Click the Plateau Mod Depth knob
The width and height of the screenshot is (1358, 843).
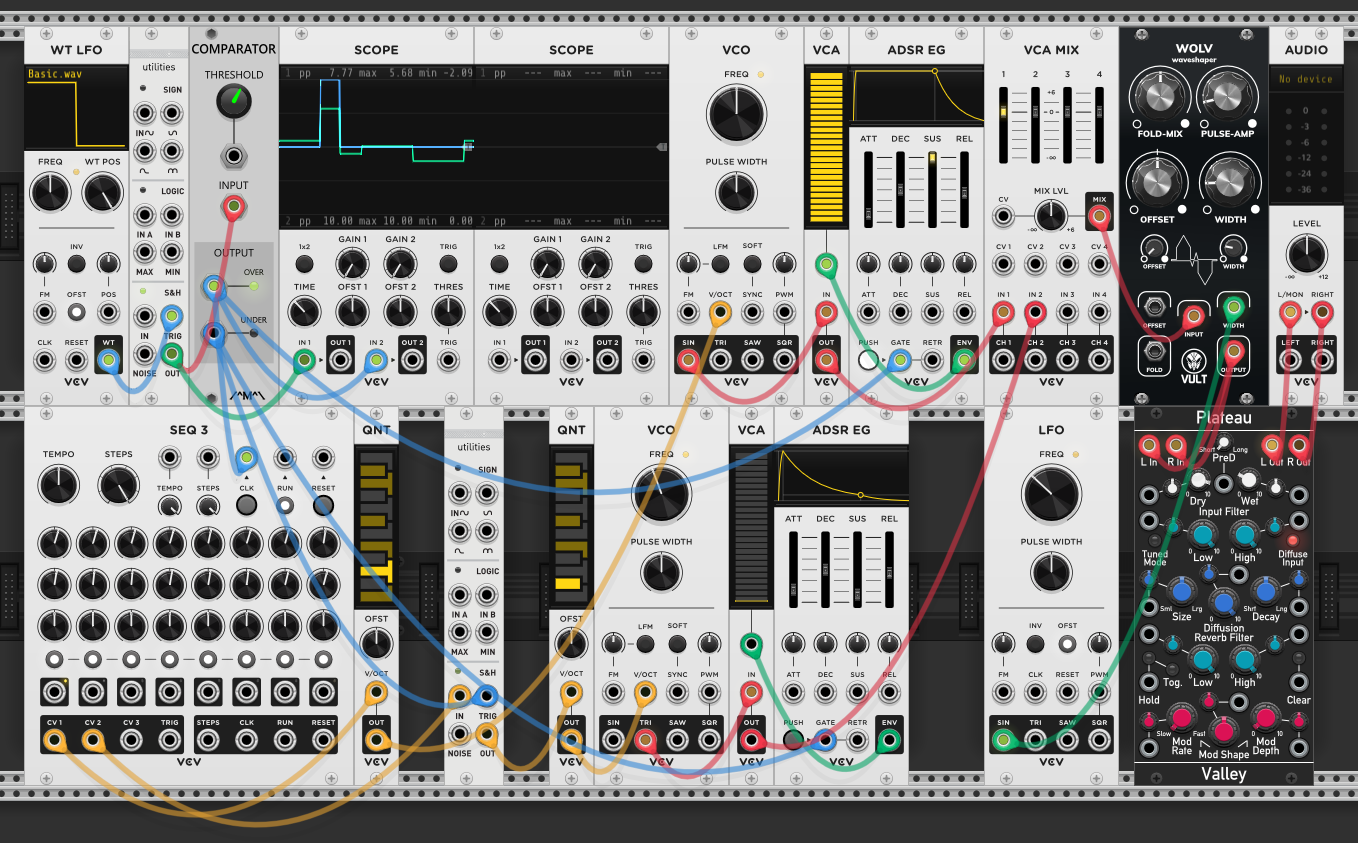tap(1265, 719)
